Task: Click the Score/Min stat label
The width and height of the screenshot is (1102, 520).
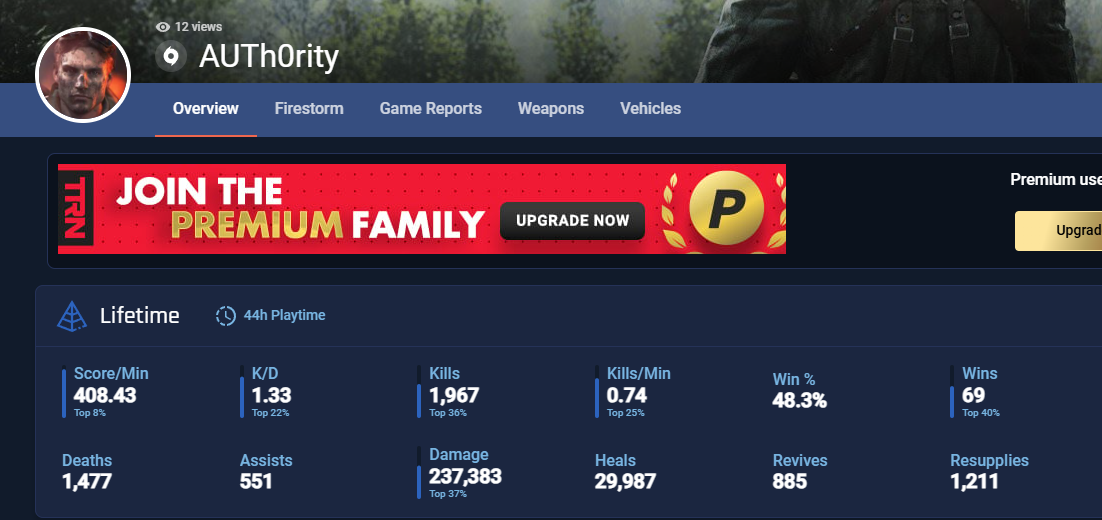Action: (111, 374)
